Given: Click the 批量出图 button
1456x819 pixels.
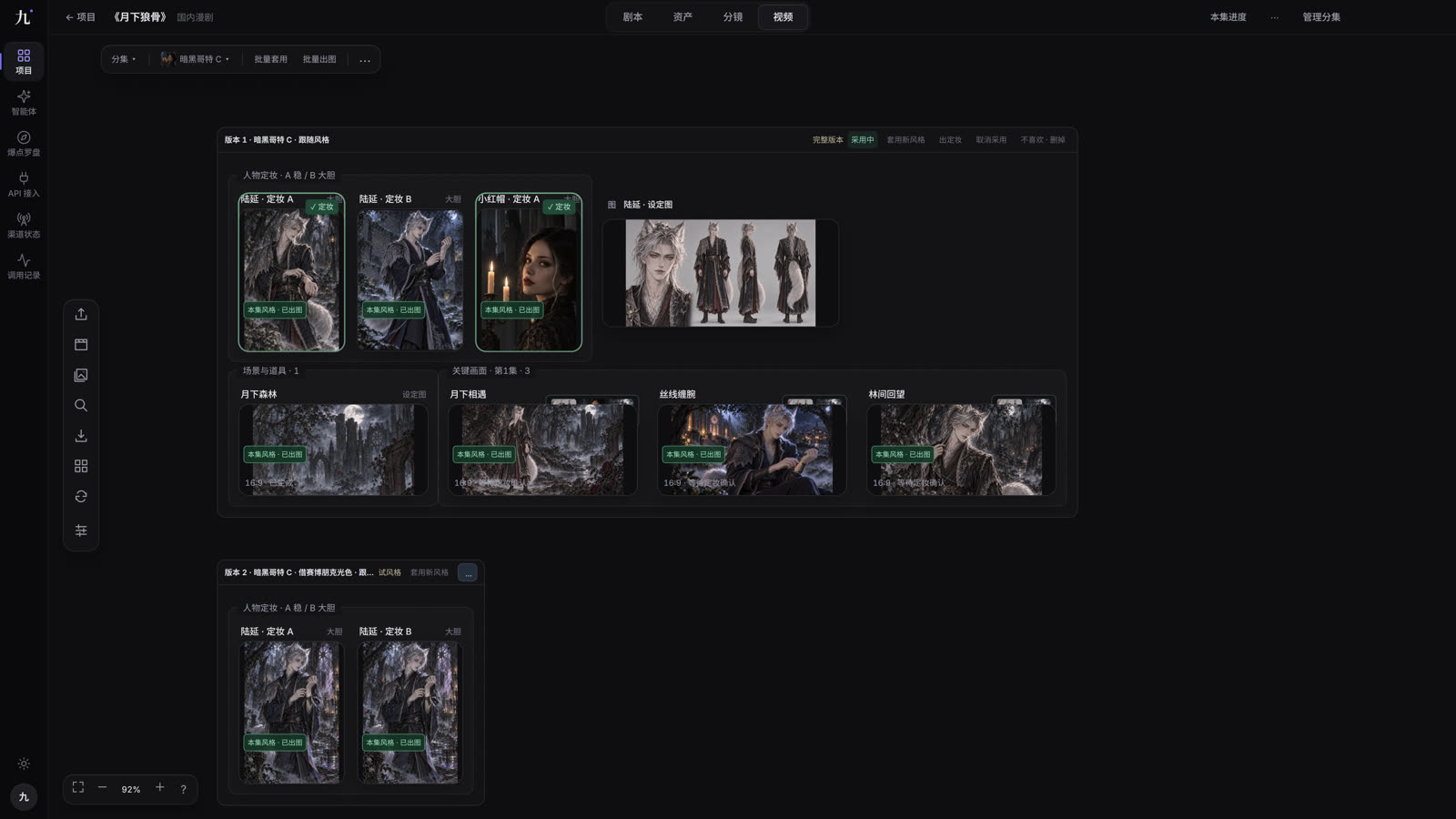Looking at the screenshot, I should click(x=319, y=59).
